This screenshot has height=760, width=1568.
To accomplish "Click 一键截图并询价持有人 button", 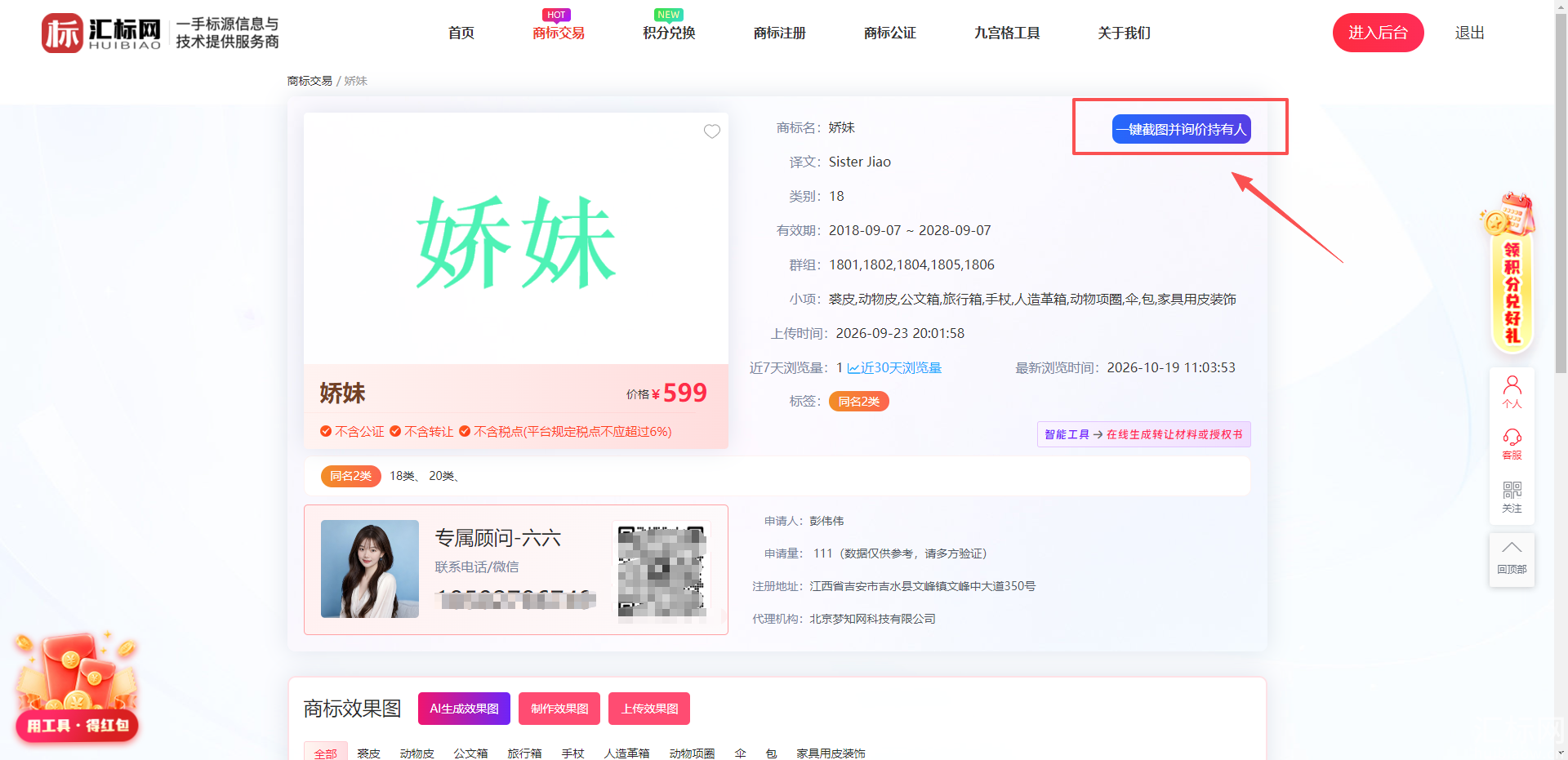I will 1182,129.
